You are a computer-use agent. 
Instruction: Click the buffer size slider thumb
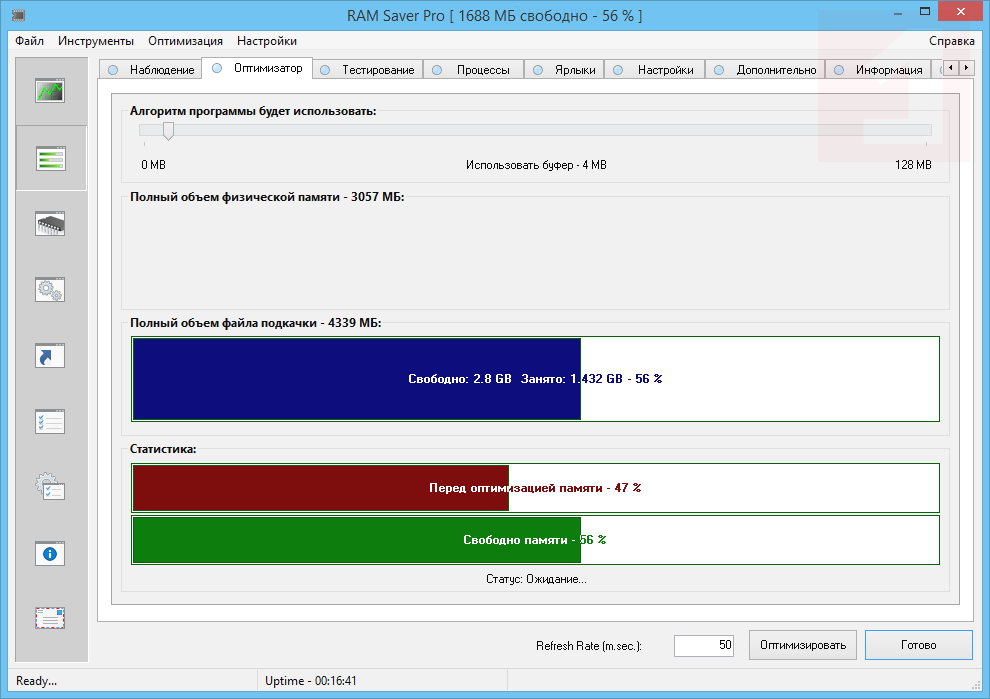tap(168, 131)
